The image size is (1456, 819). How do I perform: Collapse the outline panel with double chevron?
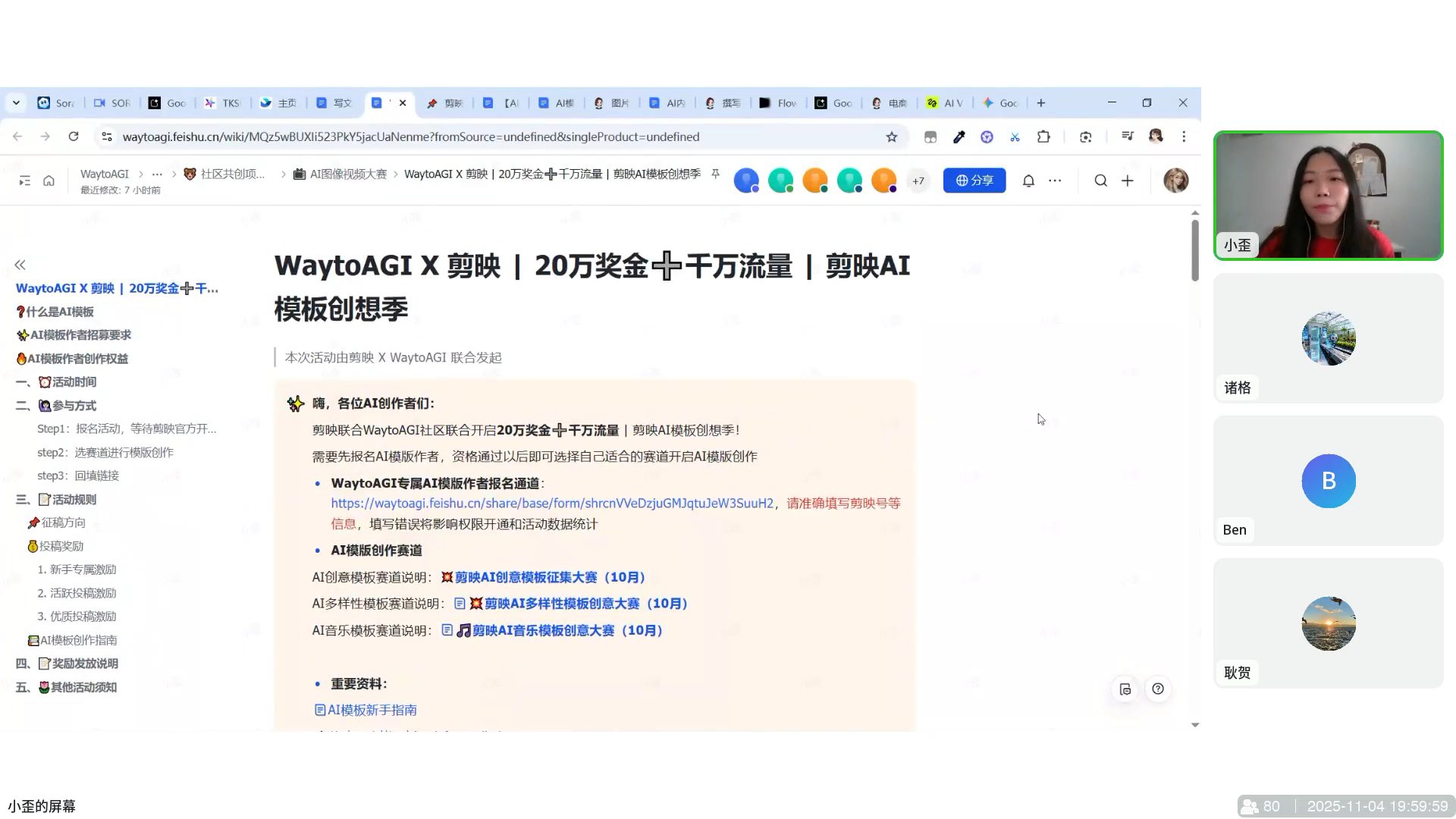pyautogui.click(x=20, y=265)
